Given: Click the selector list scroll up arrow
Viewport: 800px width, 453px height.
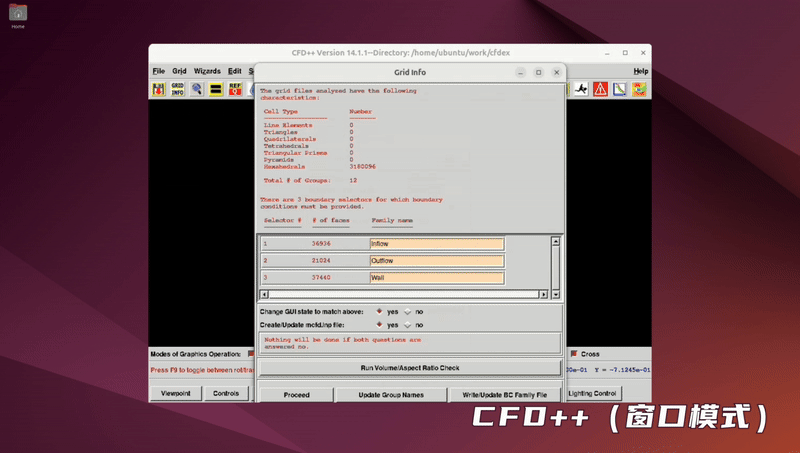Looking at the screenshot, I should 556,241.
